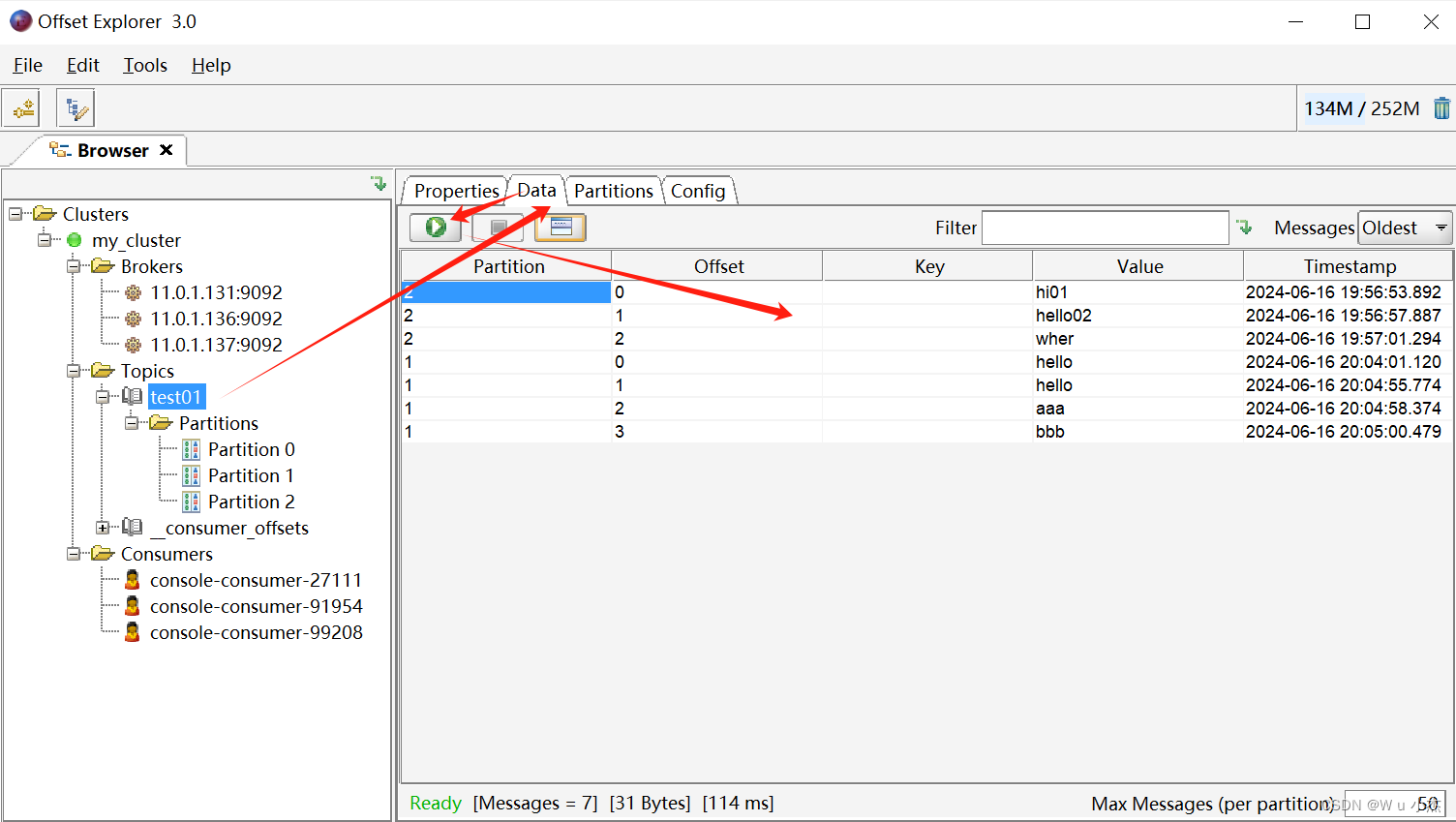Select the row with value wher
Image resolution: width=1456 pixels, height=822 pixels.
click(x=927, y=339)
